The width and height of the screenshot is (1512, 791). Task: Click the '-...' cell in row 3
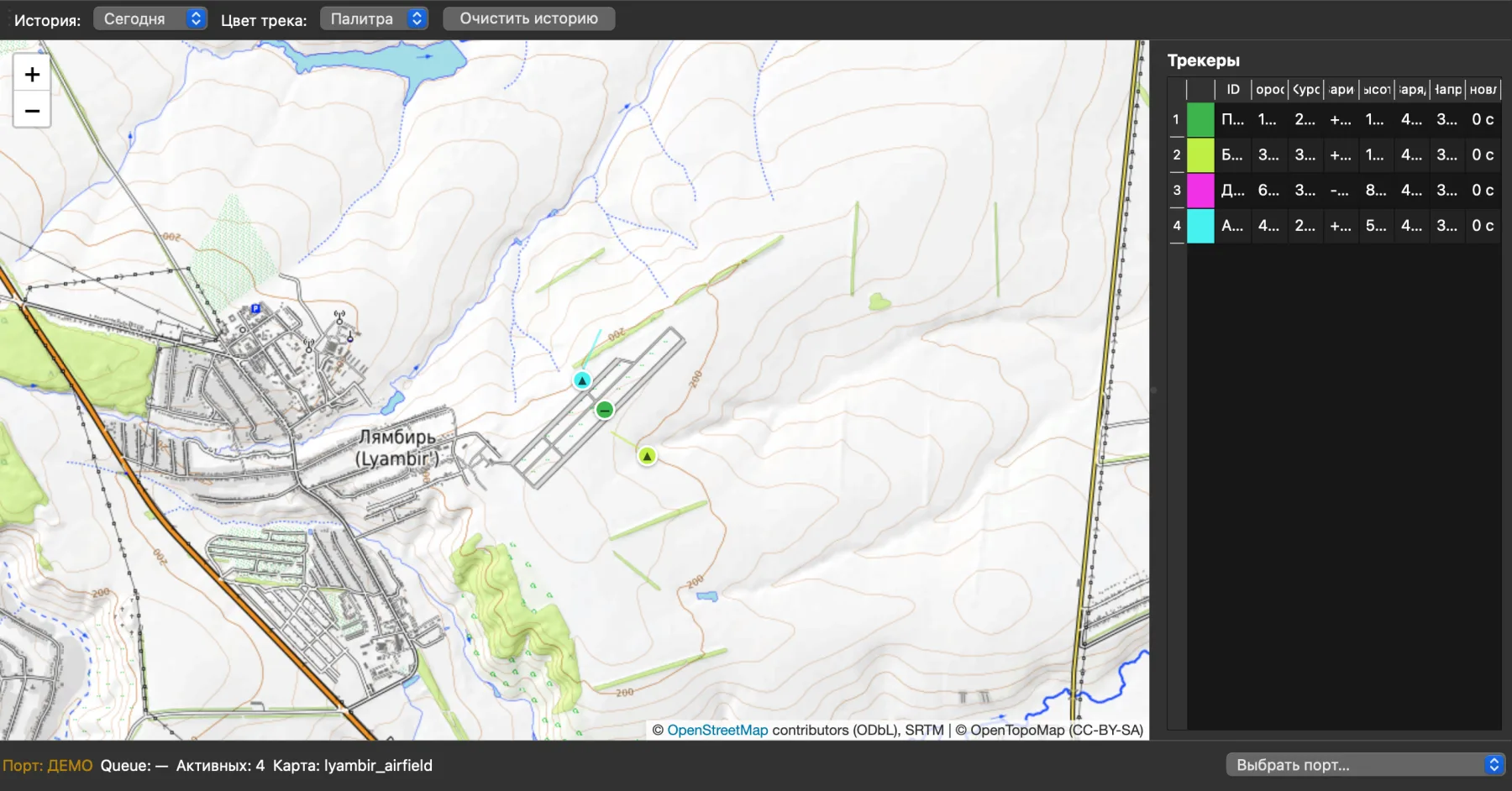click(1341, 190)
